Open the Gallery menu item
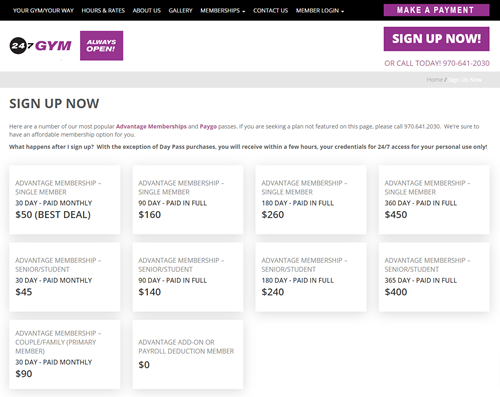Image resolution: width=500 pixels, height=397 pixels. pos(180,10)
